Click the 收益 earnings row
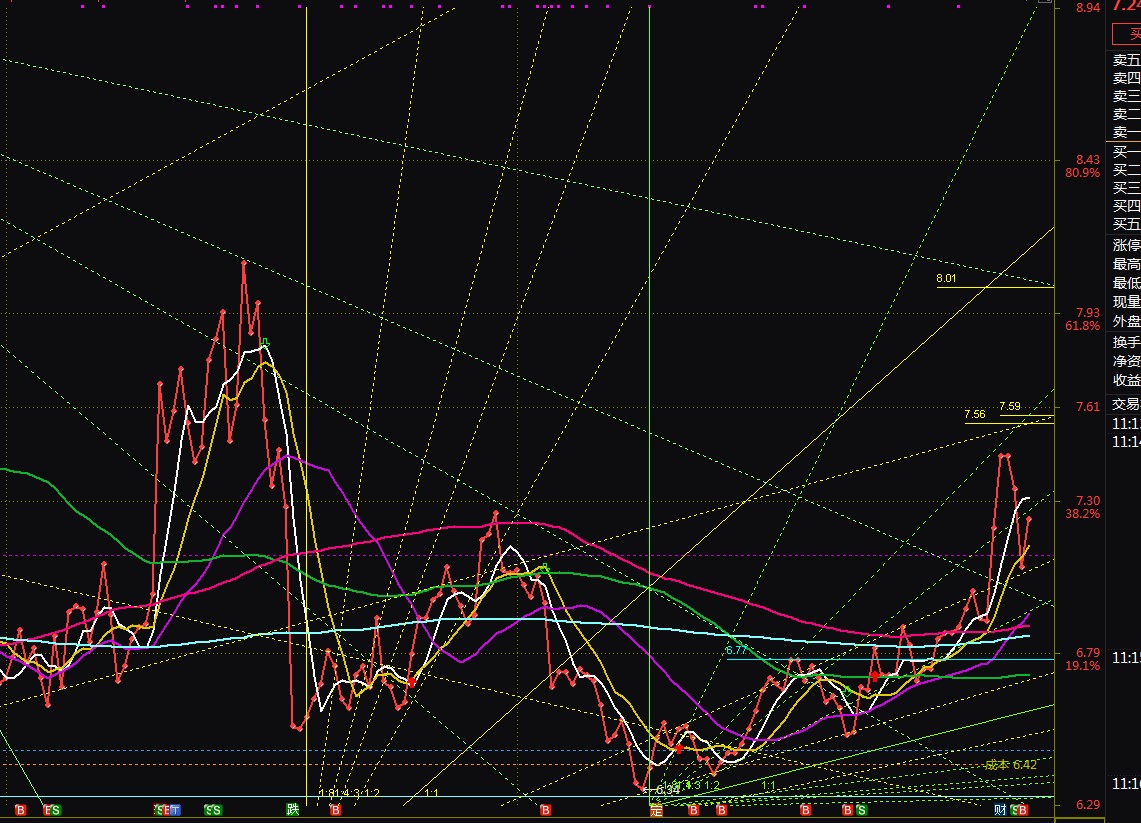1141x823 pixels. (1126, 380)
